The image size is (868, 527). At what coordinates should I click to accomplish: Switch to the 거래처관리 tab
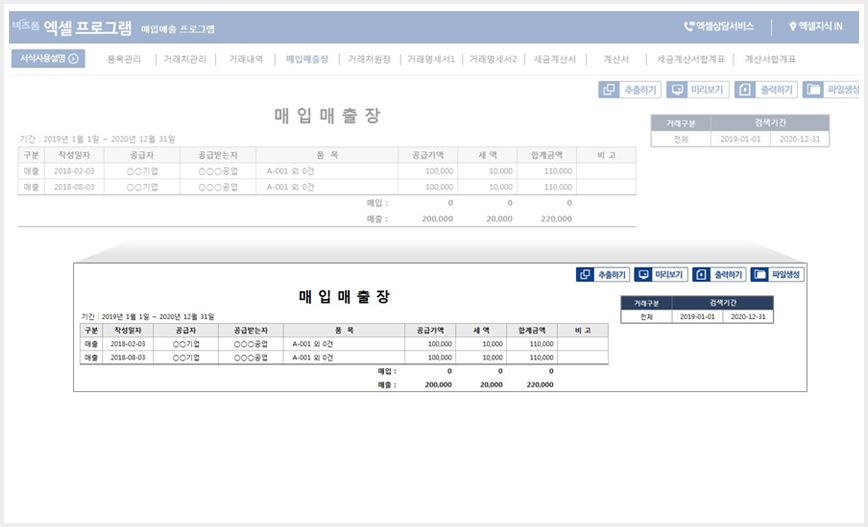point(185,59)
